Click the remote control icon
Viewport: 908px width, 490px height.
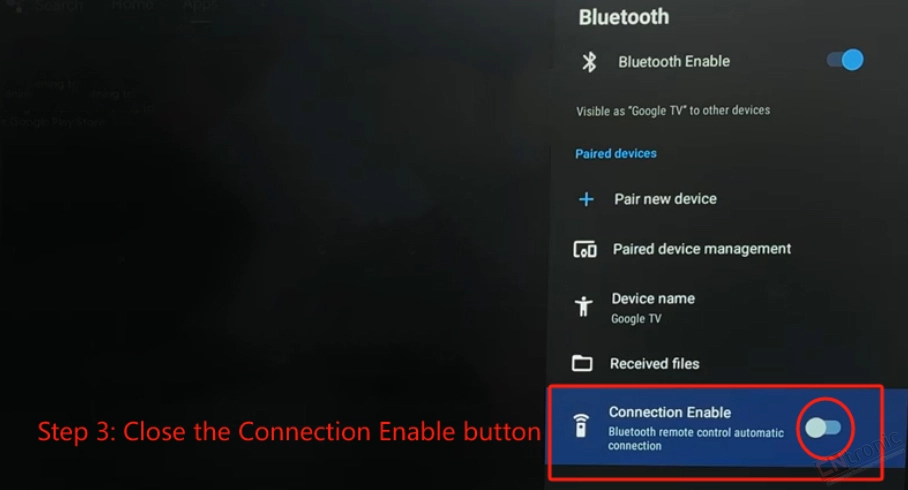pyautogui.click(x=581, y=426)
